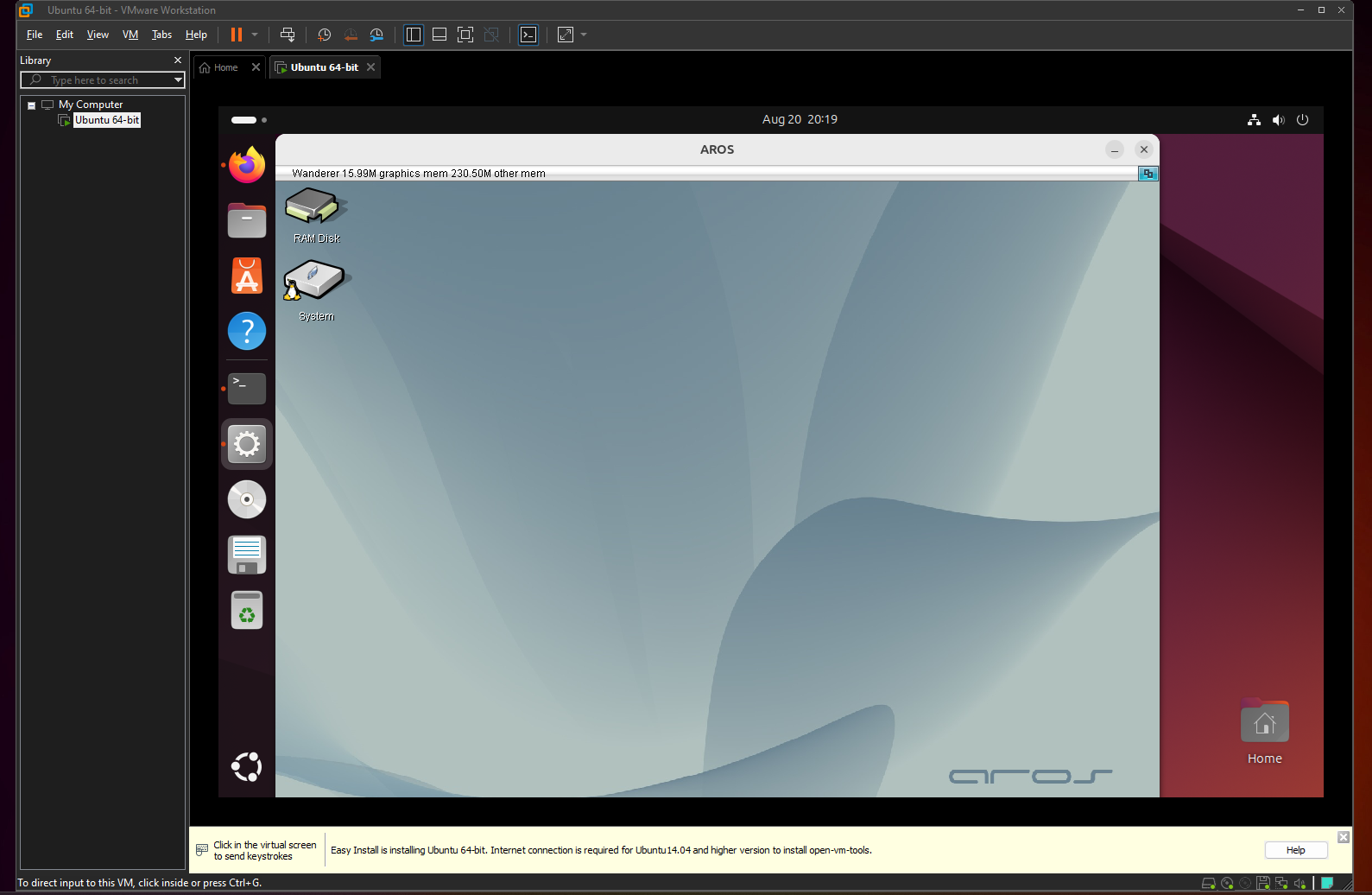The height and width of the screenshot is (895, 1372).
Task: Collapse the My Computer tree node
Action: click(31, 105)
